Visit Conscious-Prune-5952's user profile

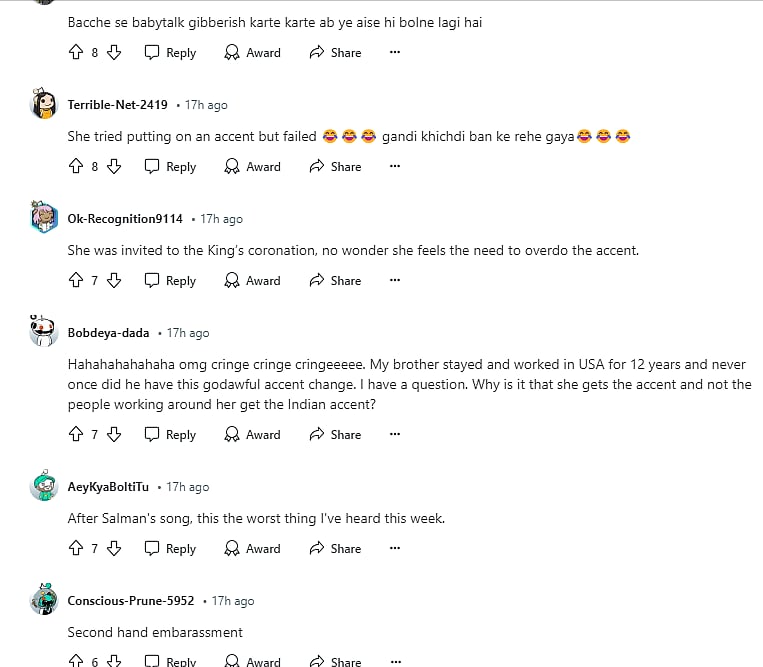[130, 601]
